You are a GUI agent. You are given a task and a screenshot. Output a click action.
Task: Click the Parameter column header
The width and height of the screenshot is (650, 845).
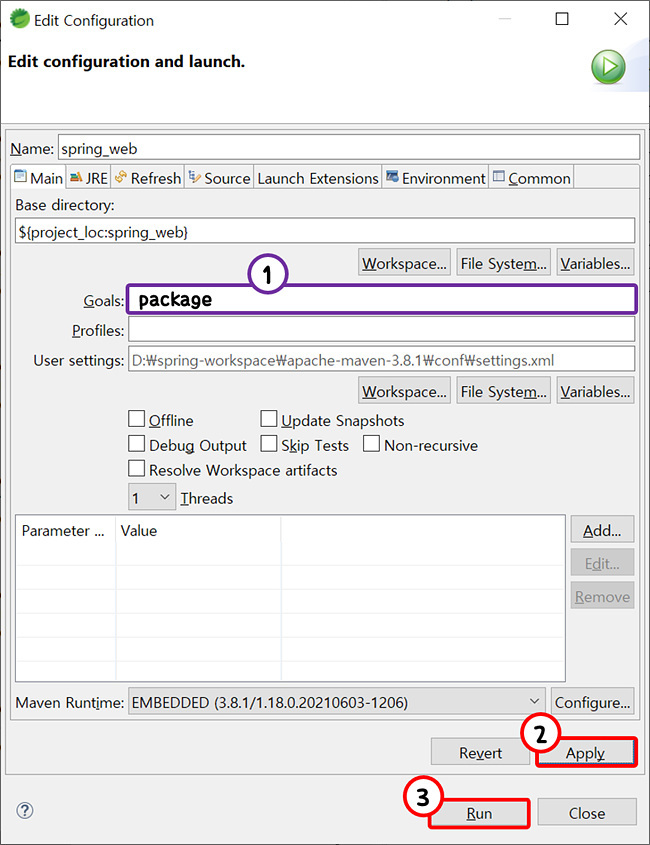pos(65,530)
